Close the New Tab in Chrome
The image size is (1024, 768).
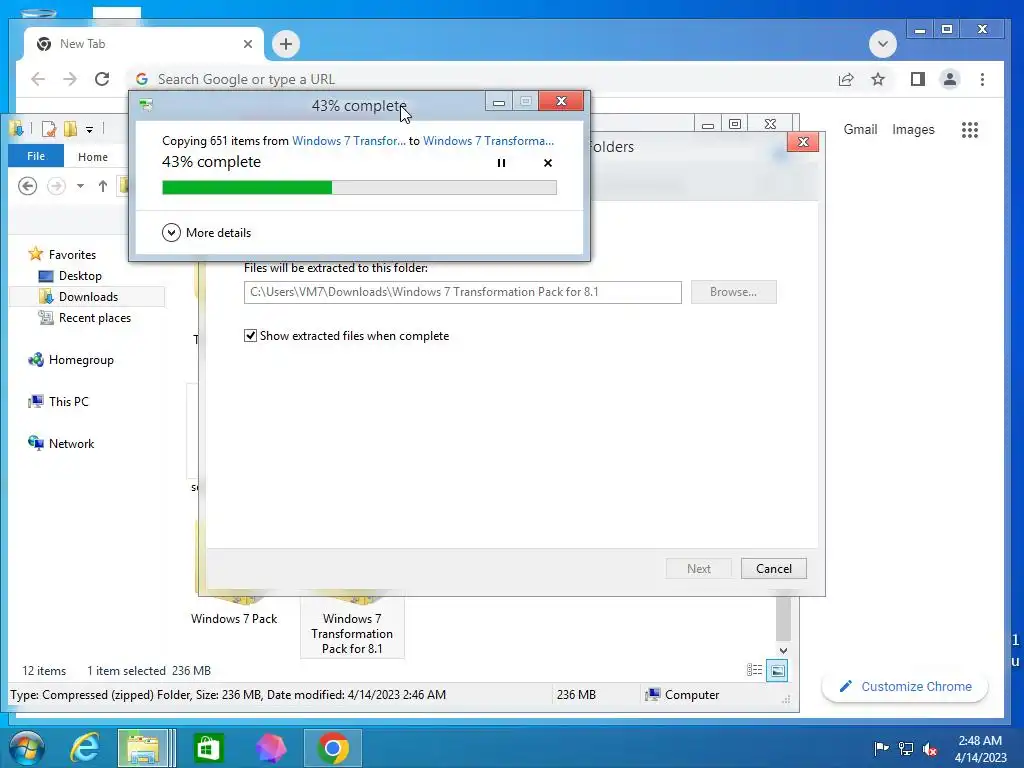pos(248,44)
